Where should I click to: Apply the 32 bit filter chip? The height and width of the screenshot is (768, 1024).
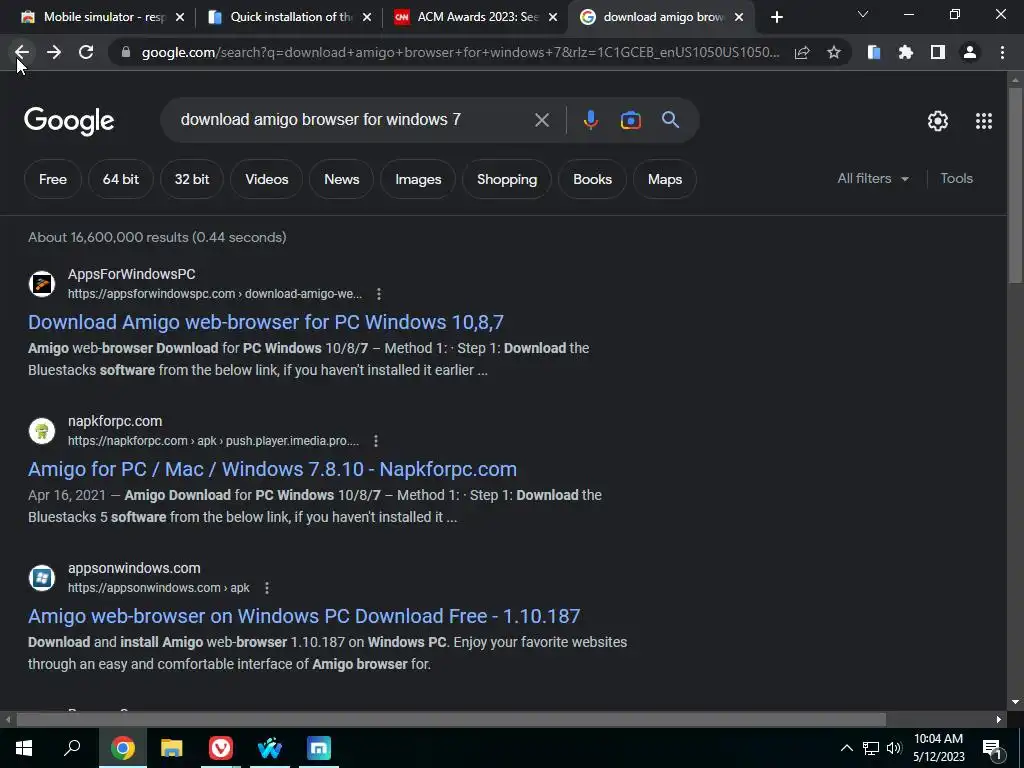[192, 179]
